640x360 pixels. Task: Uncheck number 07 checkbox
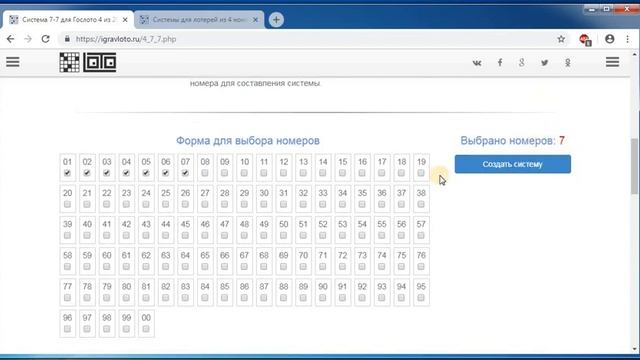[185, 173]
